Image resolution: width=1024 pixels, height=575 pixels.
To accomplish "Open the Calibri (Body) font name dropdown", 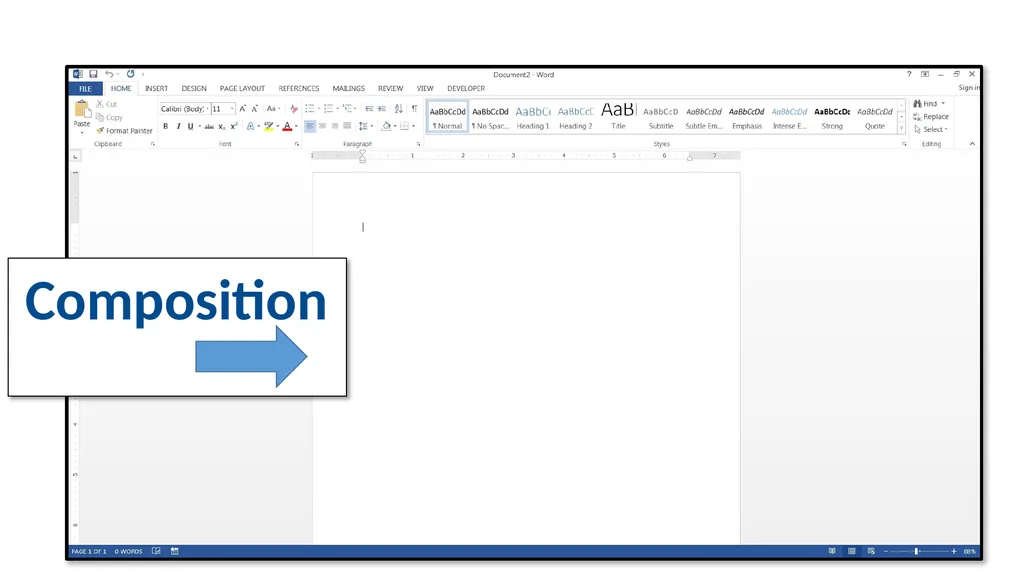I will (208, 109).
